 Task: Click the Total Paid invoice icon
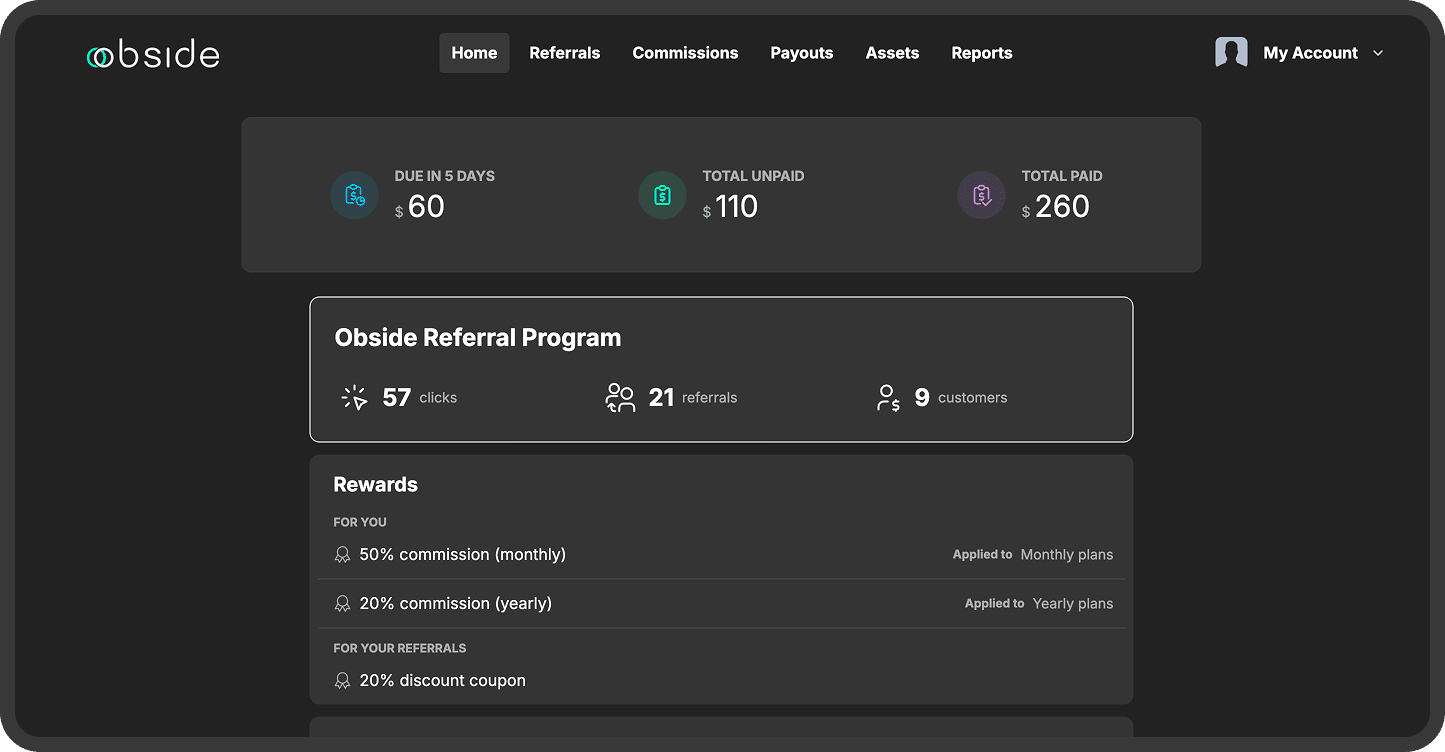pyautogui.click(x=981, y=195)
